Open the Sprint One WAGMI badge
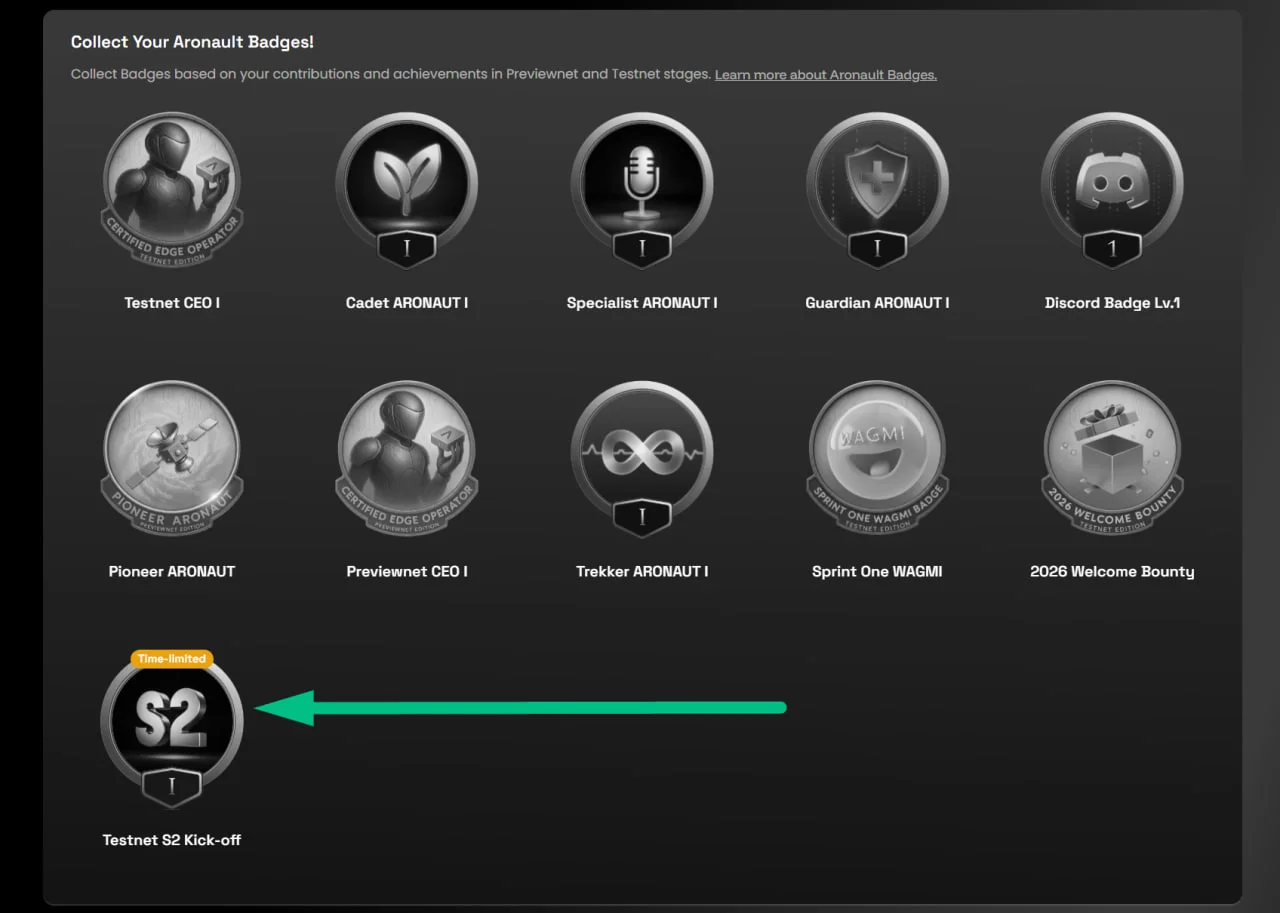Viewport: 1280px width, 913px height. pos(877,459)
